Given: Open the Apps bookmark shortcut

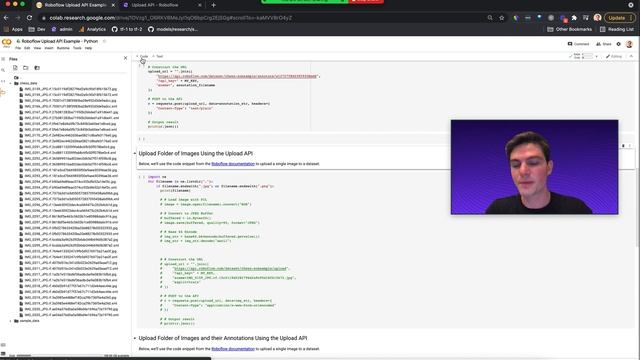Looking at the screenshot, I should coord(13,29).
